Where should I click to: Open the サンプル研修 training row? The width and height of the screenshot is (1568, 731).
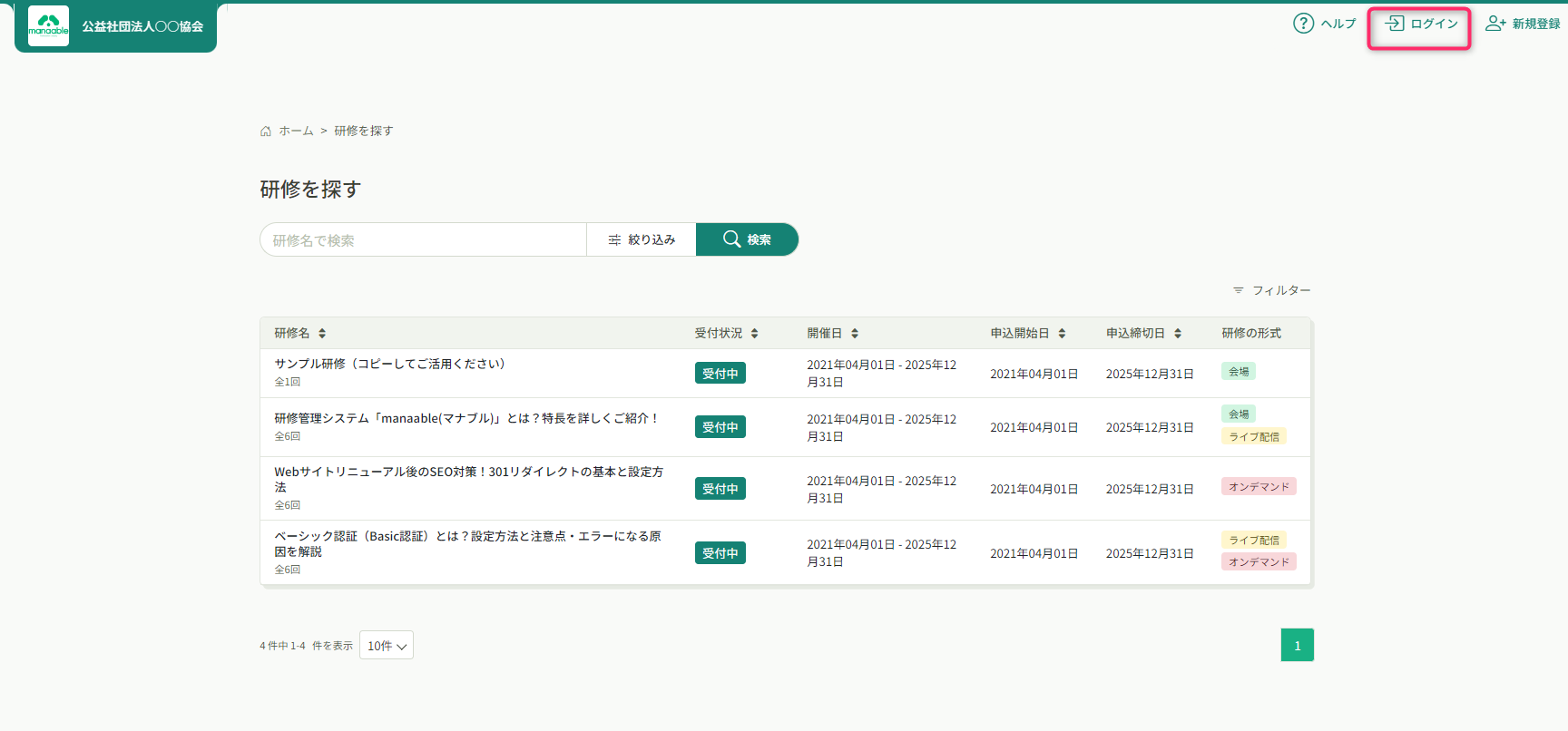[x=389, y=364]
